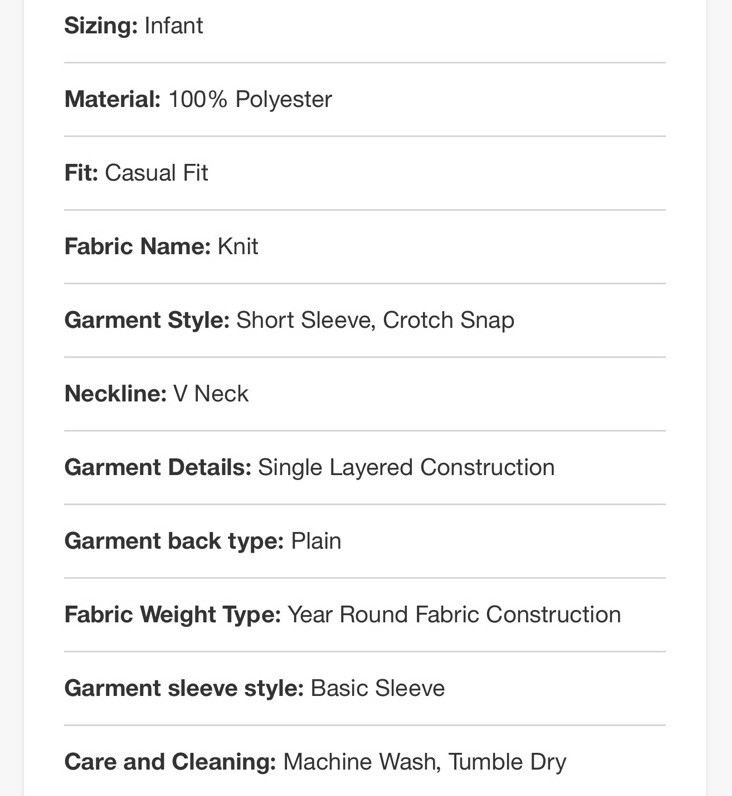The height and width of the screenshot is (796, 732).
Task: Click the bold Care and Cleaning label
Action: [170, 762]
